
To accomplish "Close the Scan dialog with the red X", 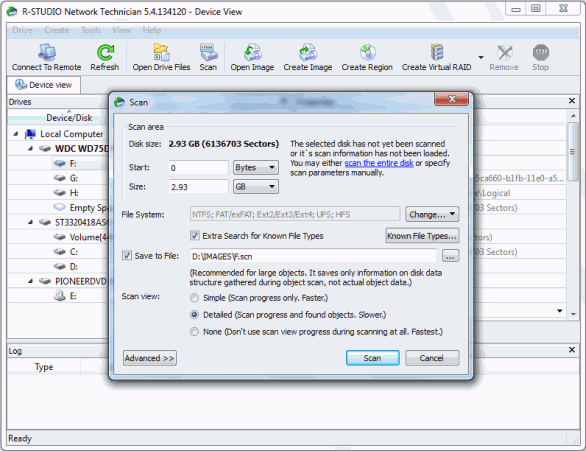I will click(451, 99).
